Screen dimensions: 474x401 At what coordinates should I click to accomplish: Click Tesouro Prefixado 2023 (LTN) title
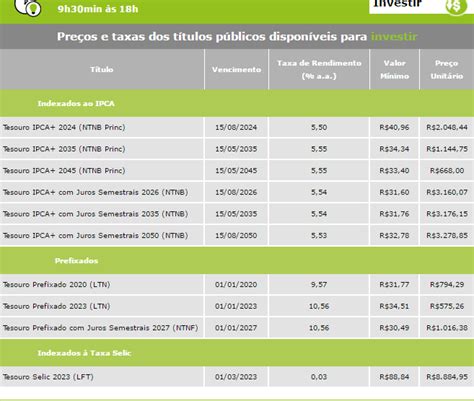[x=56, y=306]
